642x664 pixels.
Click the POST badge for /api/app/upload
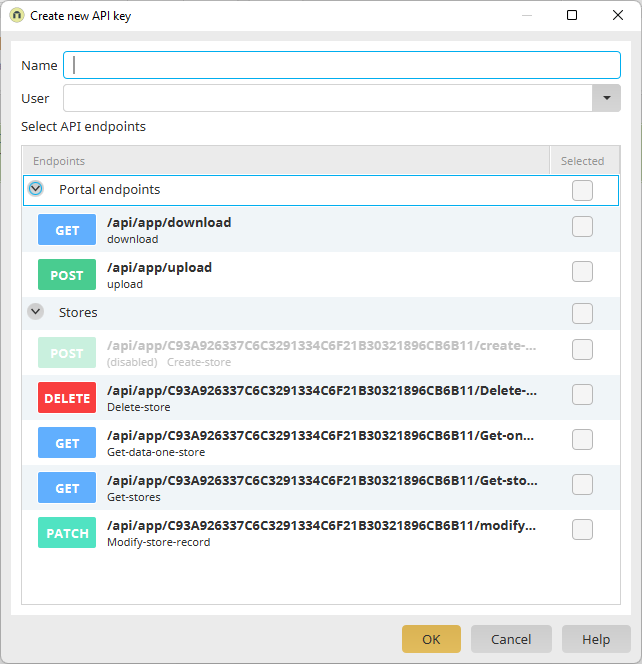click(67, 275)
